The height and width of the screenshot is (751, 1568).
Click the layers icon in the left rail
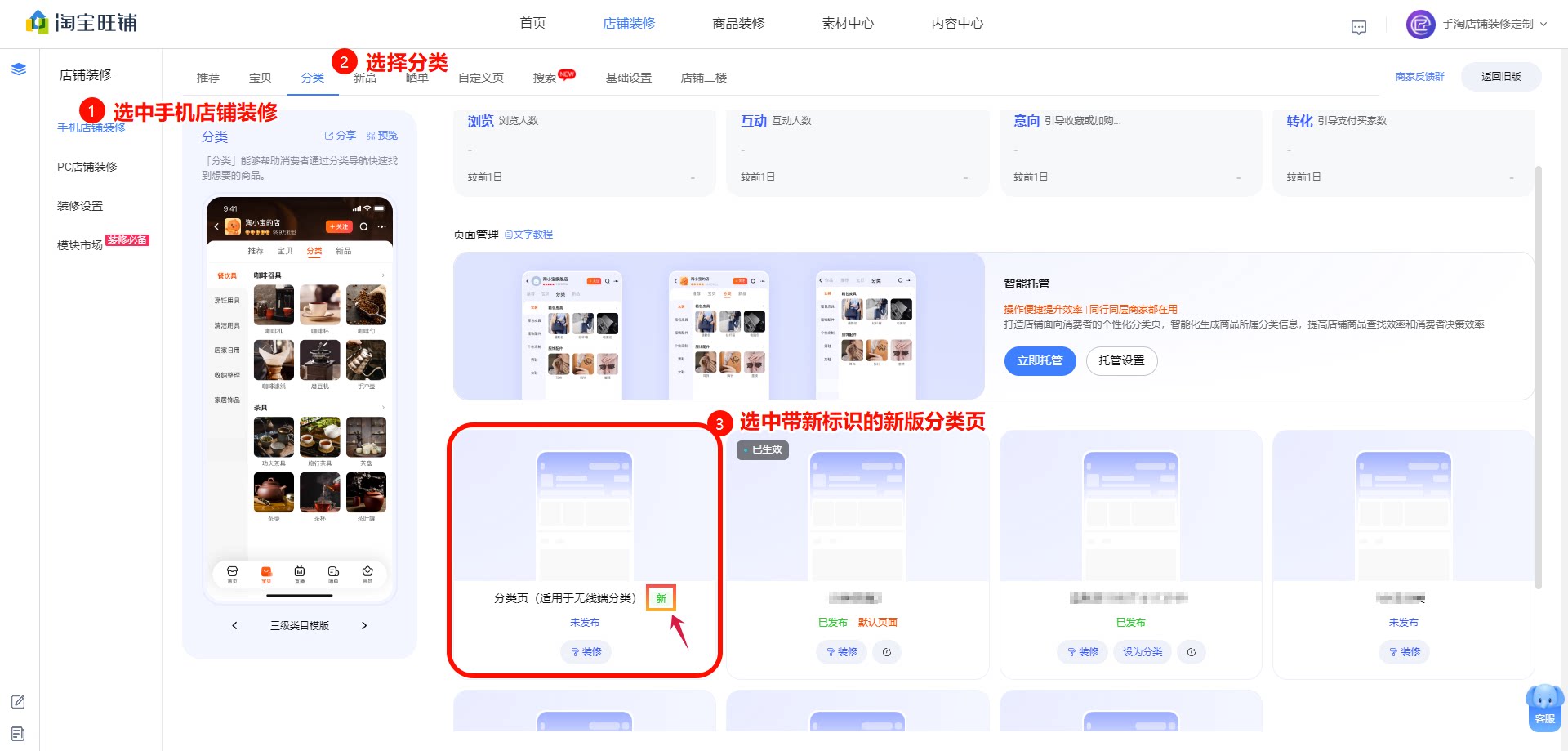(19, 69)
